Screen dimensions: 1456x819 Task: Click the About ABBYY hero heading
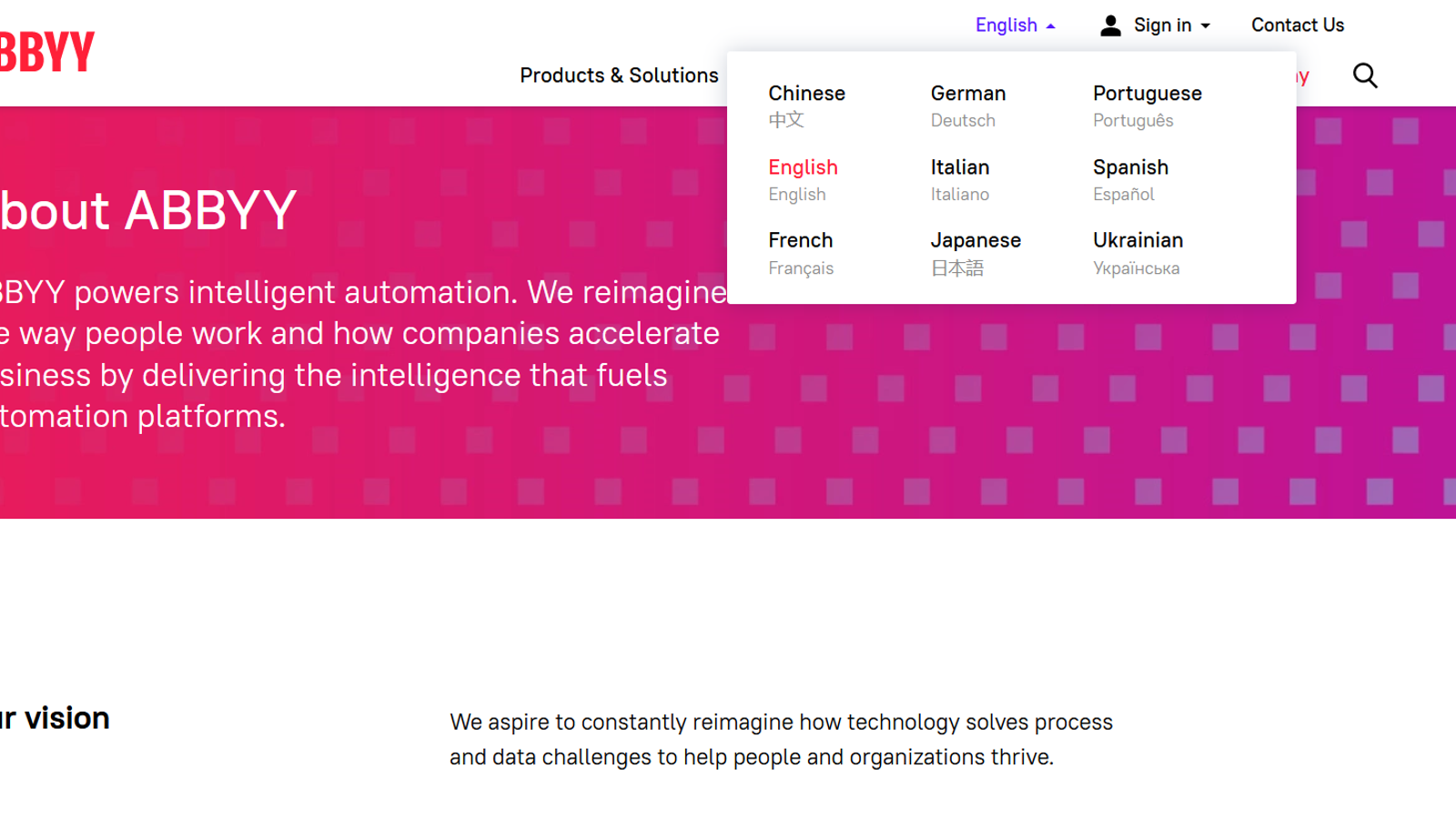click(x=148, y=210)
